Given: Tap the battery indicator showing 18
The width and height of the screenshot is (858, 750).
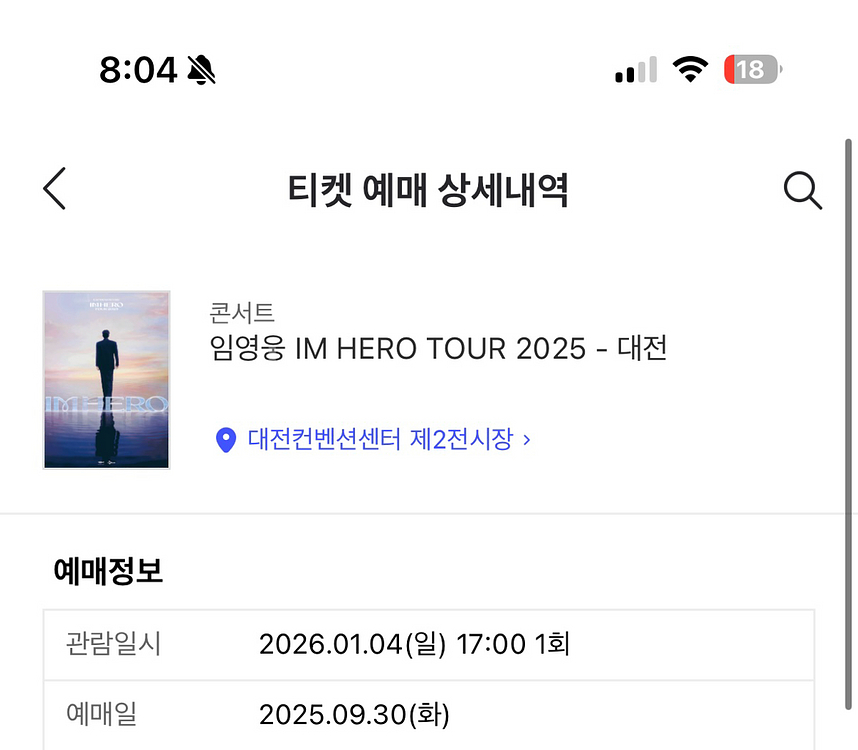Looking at the screenshot, I should tap(752, 69).
